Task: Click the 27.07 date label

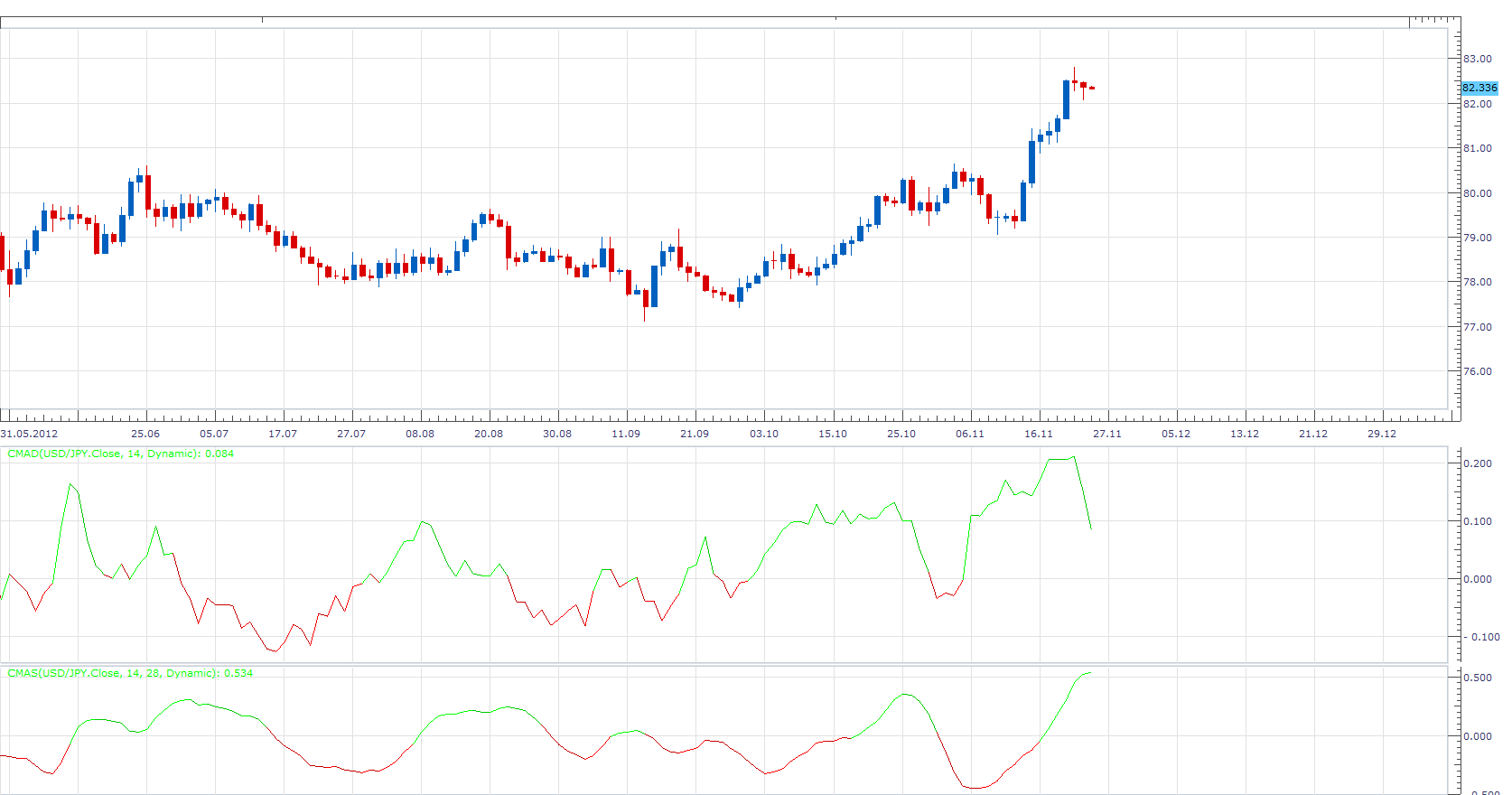Action: pyautogui.click(x=351, y=434)
